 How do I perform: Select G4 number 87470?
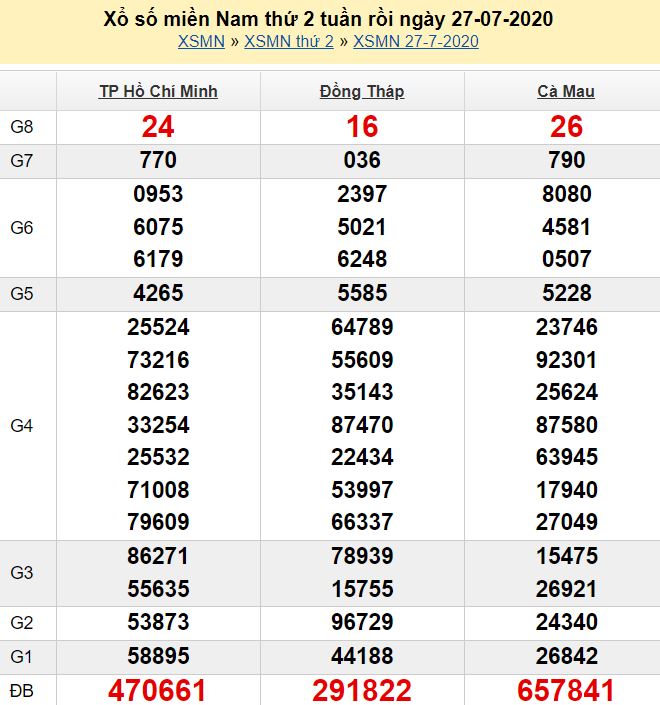(x=362, y=425)
